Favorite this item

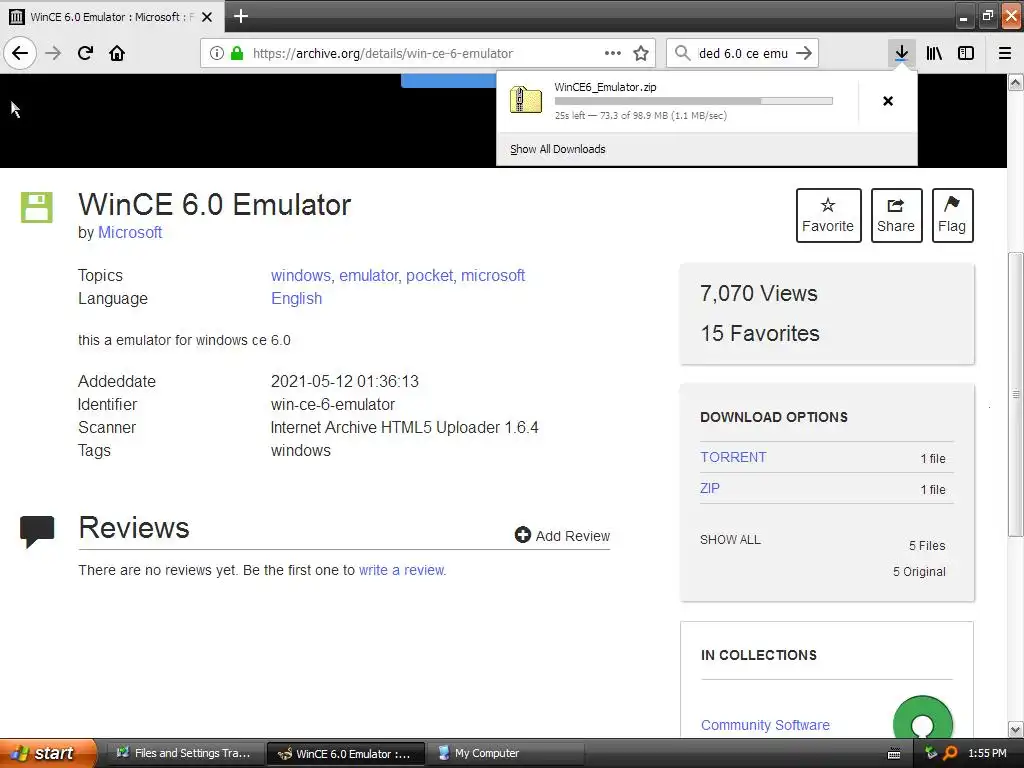(828, 216)
